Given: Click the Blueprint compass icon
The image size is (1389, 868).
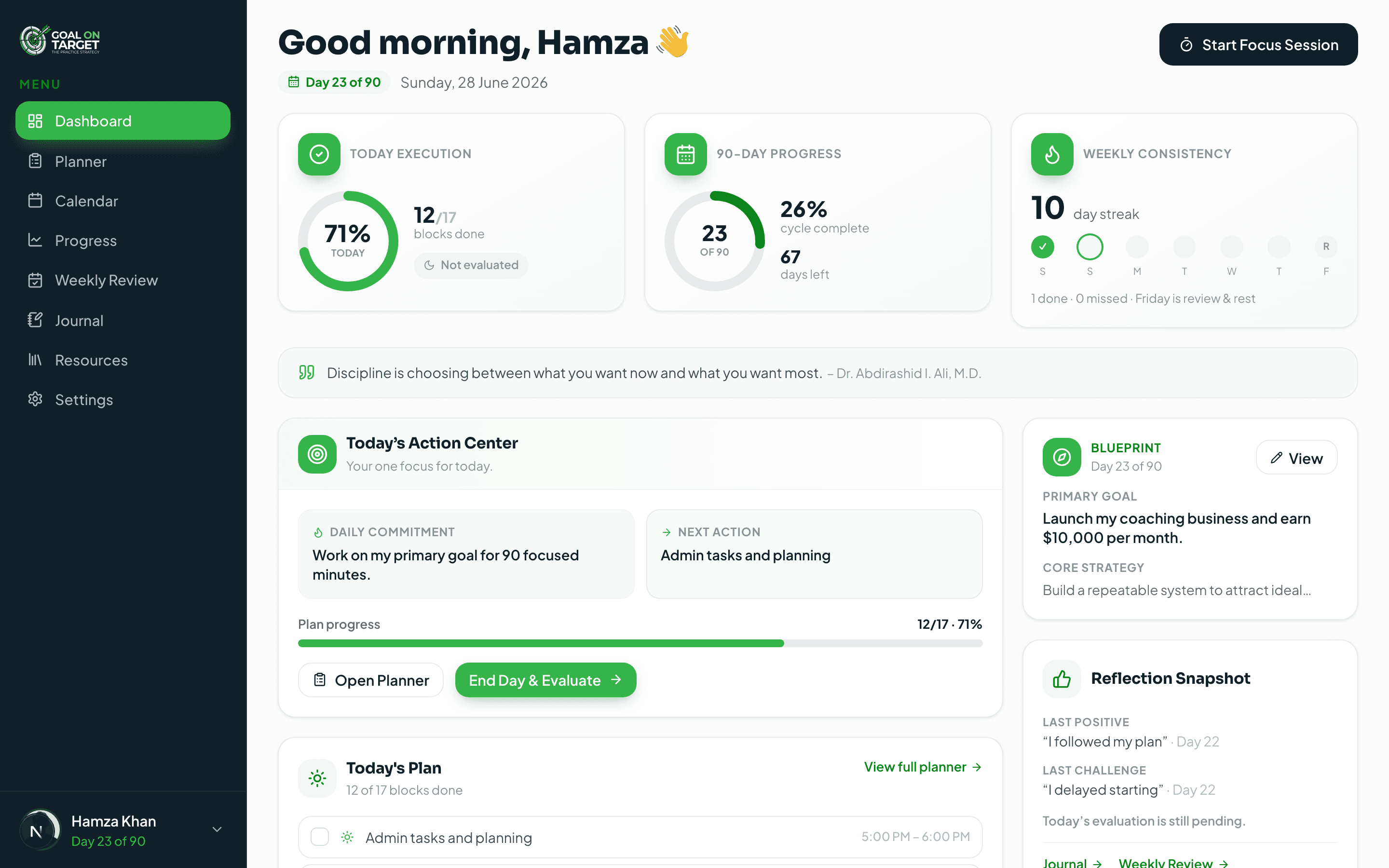Looking at the screenshot, I should click(1061, 457).
